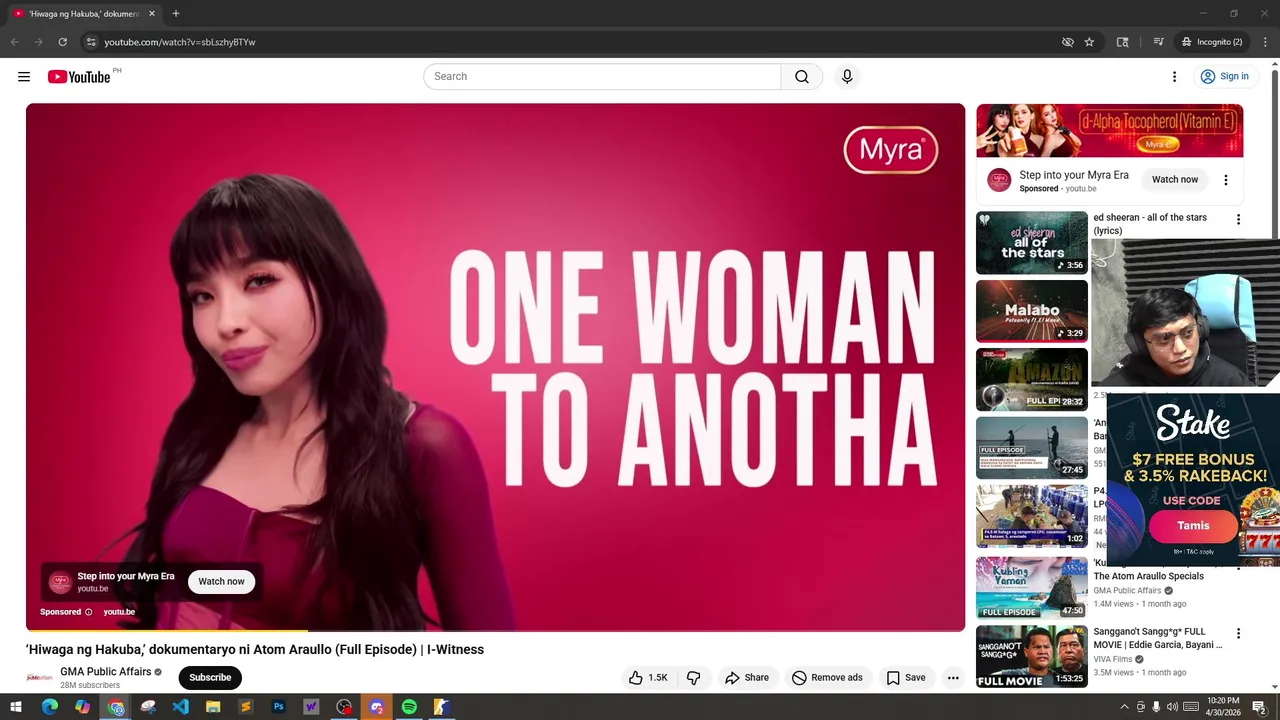Viewport: 1280px width, 720px height.
Task: Open Chrome three-dot menu
Action: point(1265,42)
